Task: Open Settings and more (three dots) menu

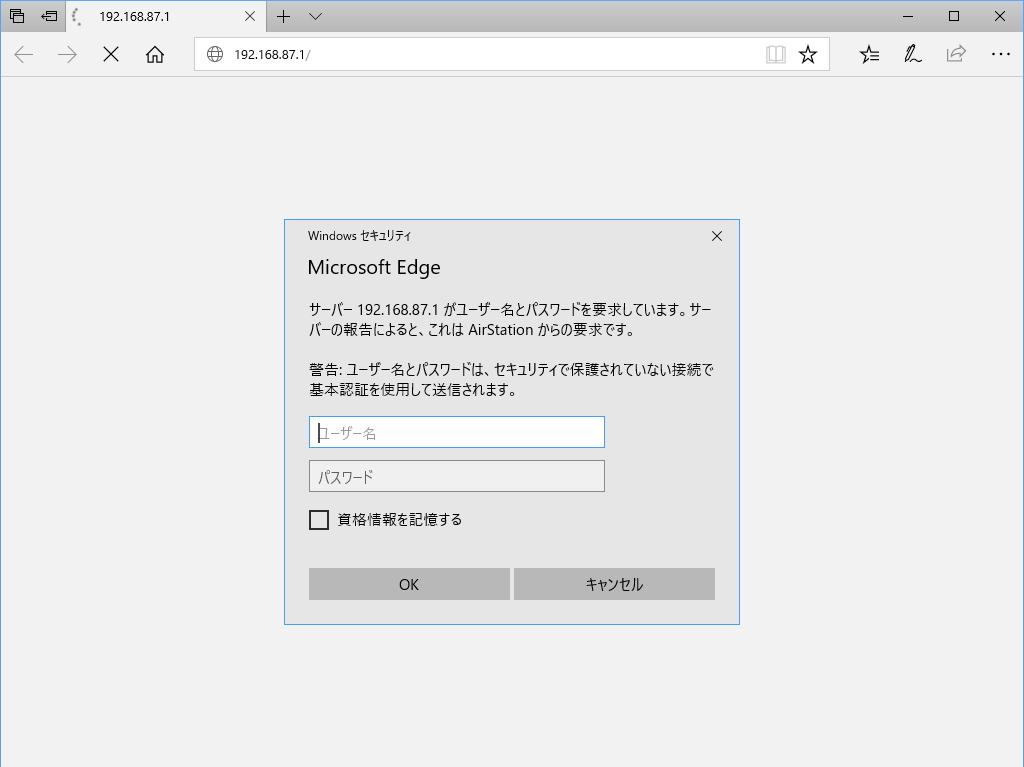Action: tap(1001, 55)
